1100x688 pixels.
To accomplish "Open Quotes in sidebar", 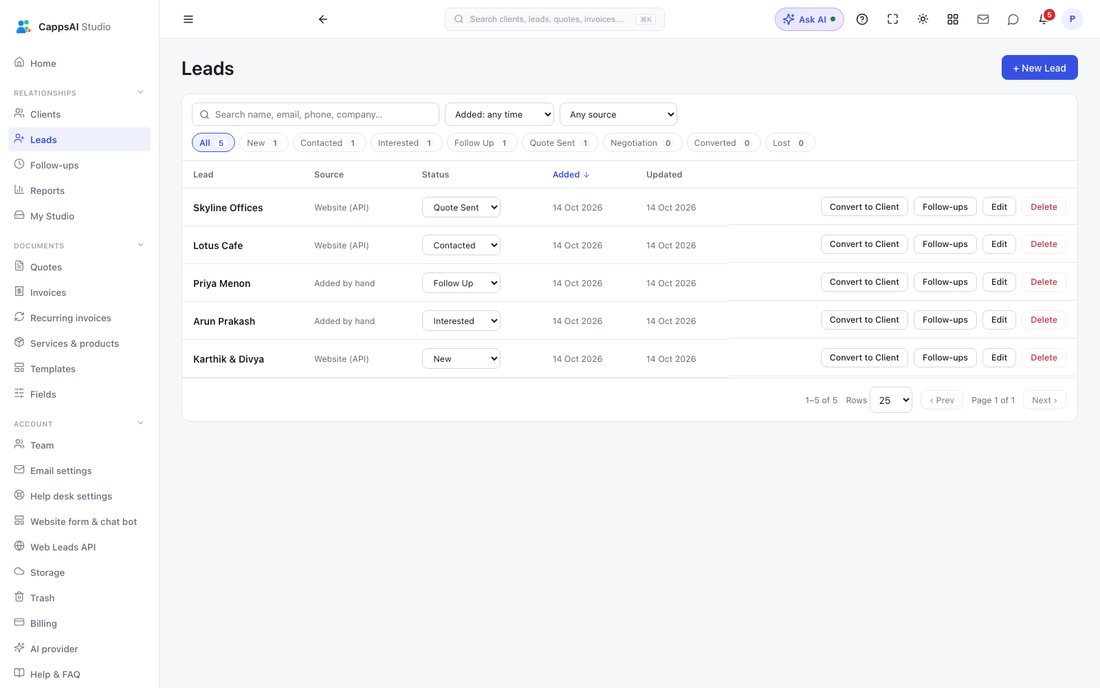I will [79, 267].
